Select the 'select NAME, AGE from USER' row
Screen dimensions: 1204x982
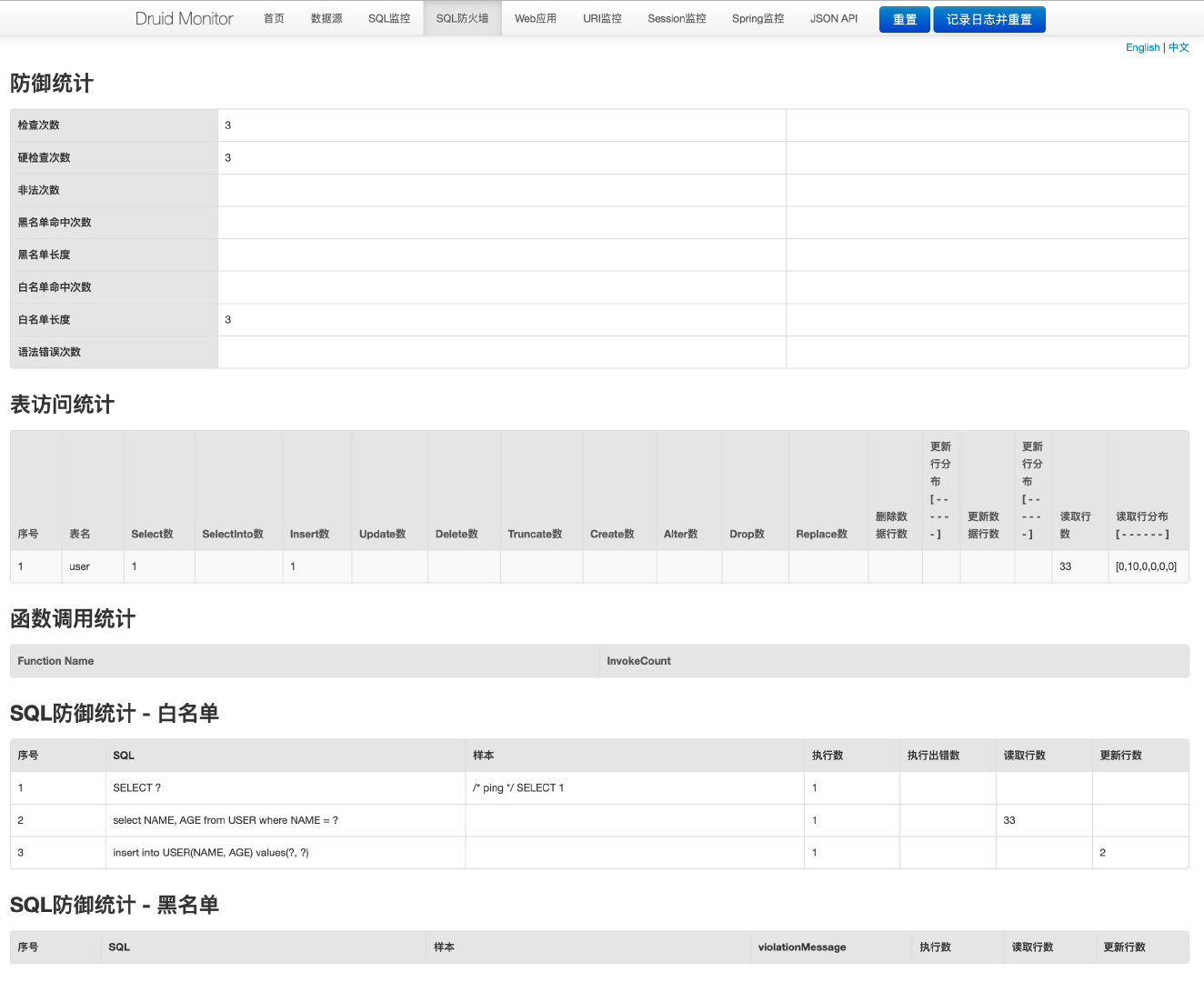599,820
